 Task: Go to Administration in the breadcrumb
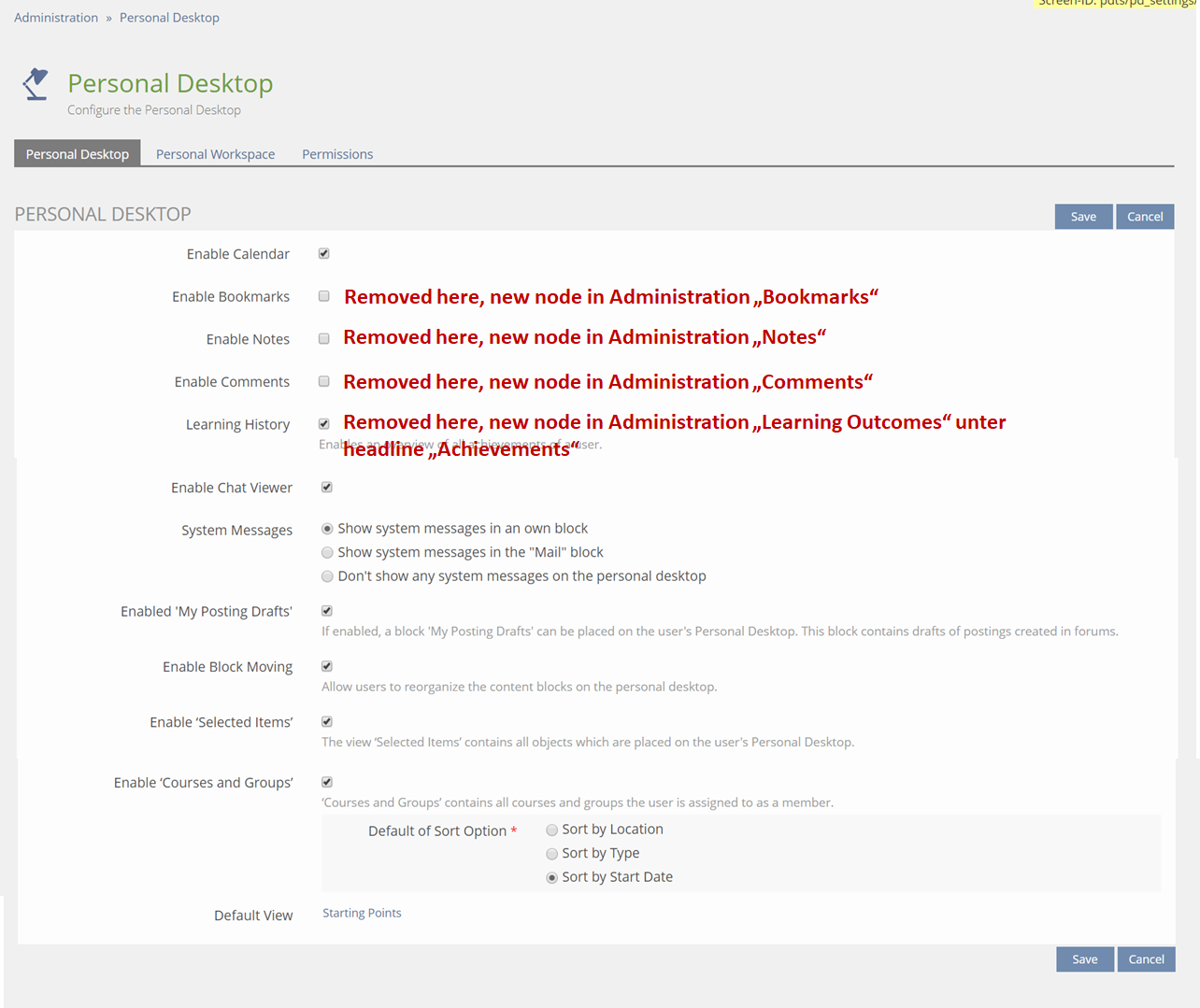[x=56, y=18]
